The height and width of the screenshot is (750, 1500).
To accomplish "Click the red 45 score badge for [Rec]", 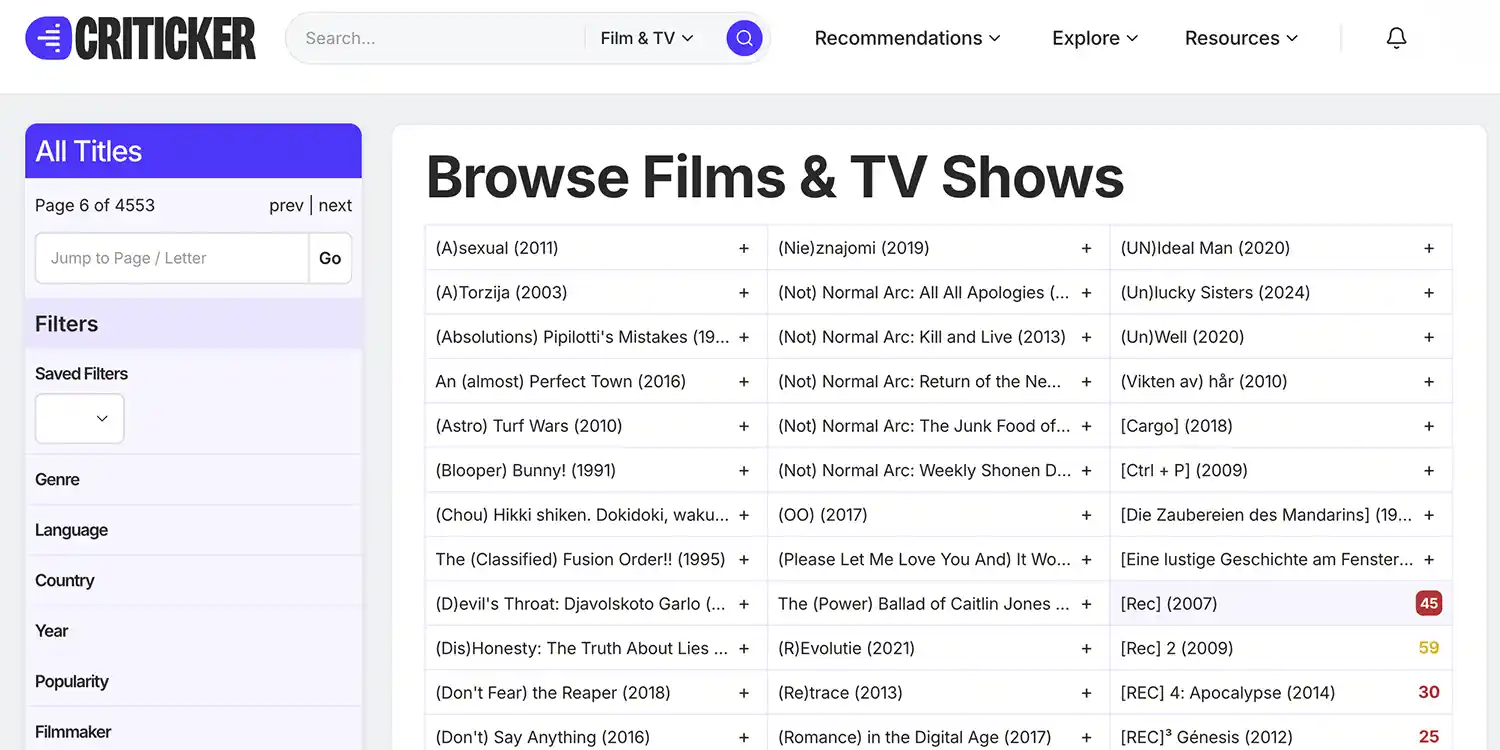I will click(x=1429, y=604).
